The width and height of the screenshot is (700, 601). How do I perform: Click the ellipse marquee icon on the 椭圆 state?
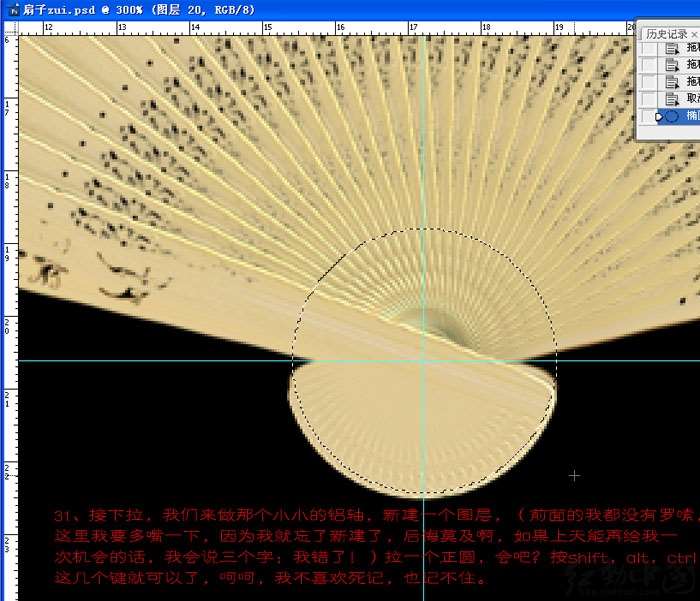(x=672, y=117)
